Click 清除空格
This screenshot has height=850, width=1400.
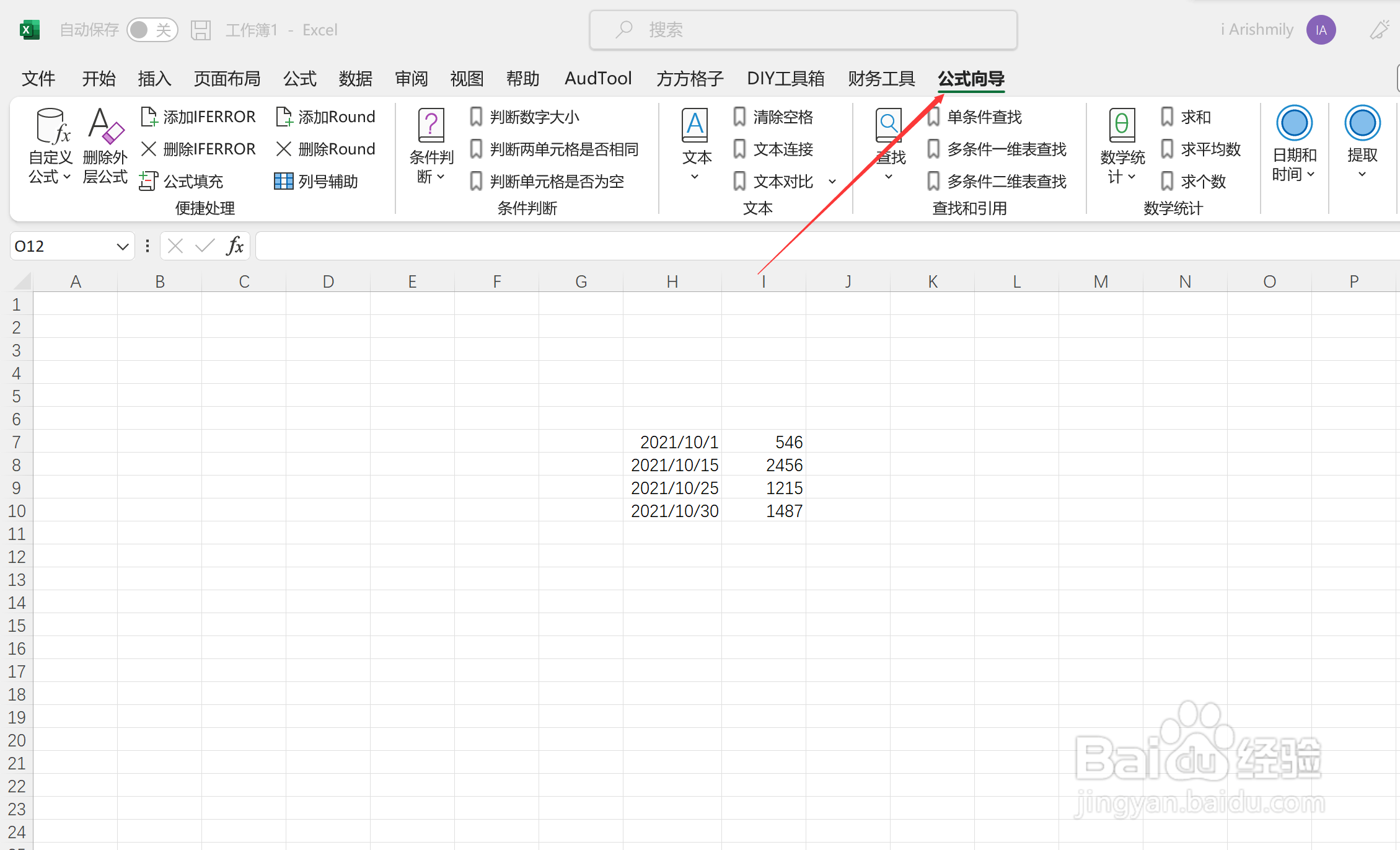click(773, 117)
